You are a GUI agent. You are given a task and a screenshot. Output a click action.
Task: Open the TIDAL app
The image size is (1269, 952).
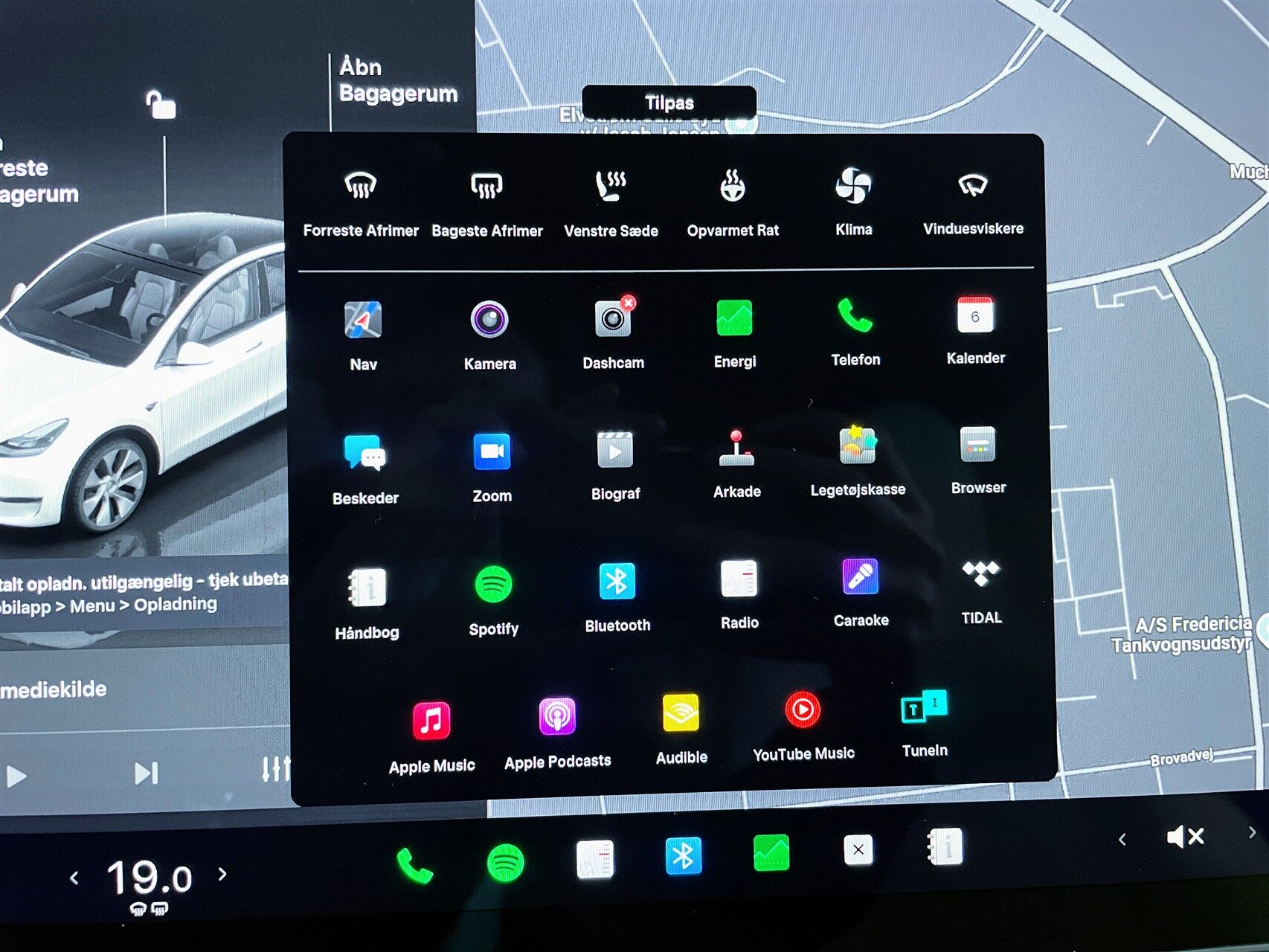981,591
